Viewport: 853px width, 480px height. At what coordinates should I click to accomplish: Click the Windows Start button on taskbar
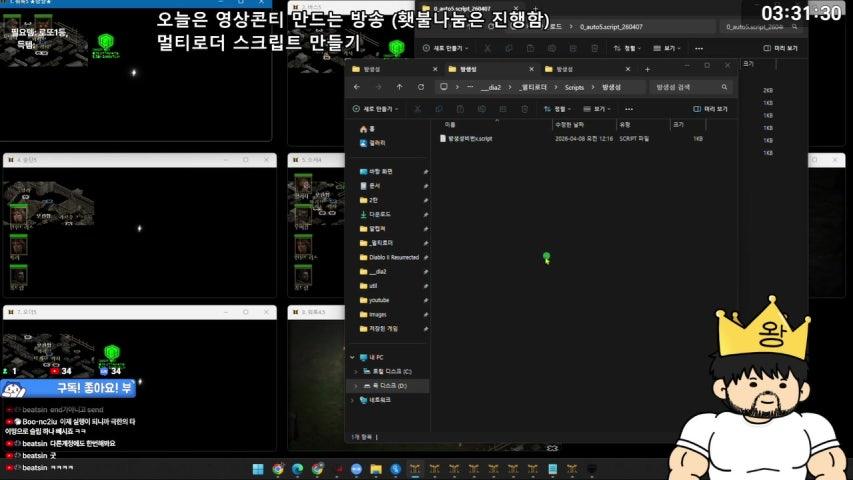(255, 468)
